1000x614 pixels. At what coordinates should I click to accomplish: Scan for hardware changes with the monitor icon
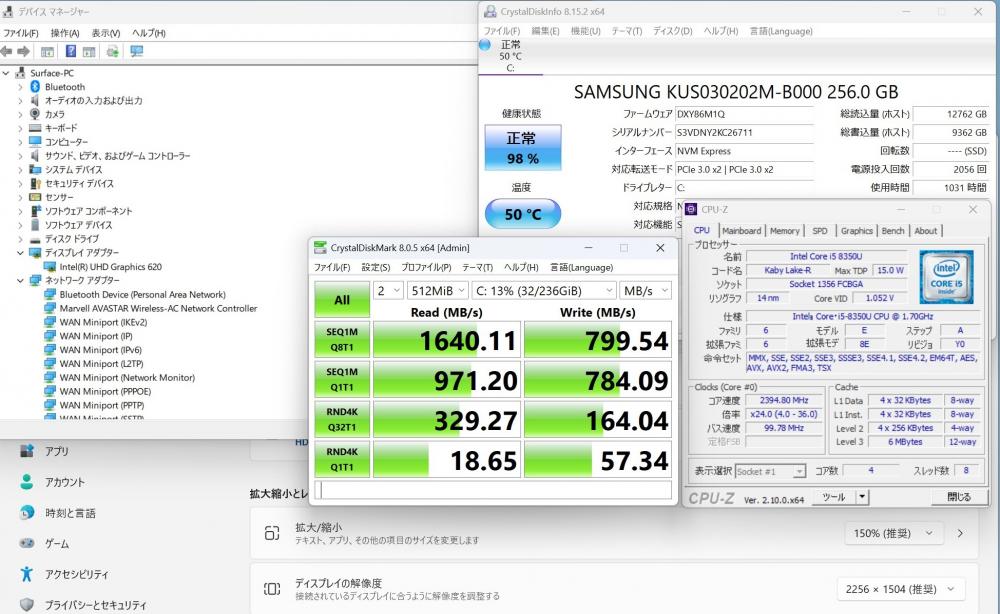tap(136, 52)
